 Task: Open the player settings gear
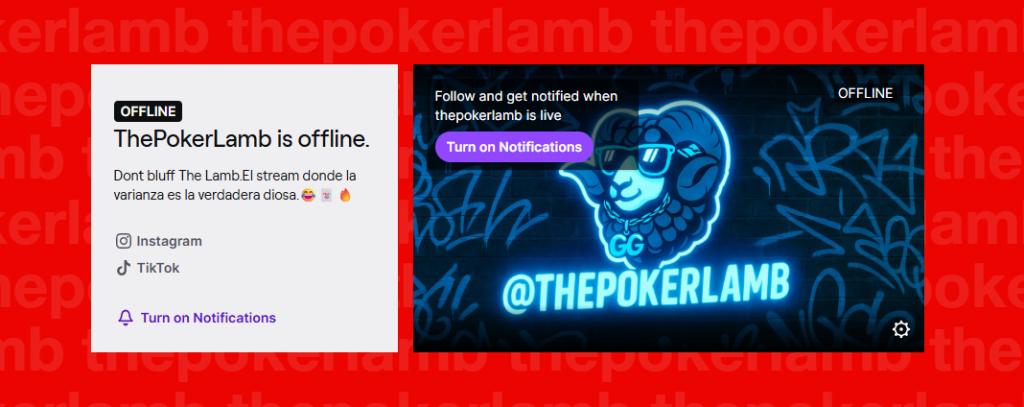[x=901, y=329]
